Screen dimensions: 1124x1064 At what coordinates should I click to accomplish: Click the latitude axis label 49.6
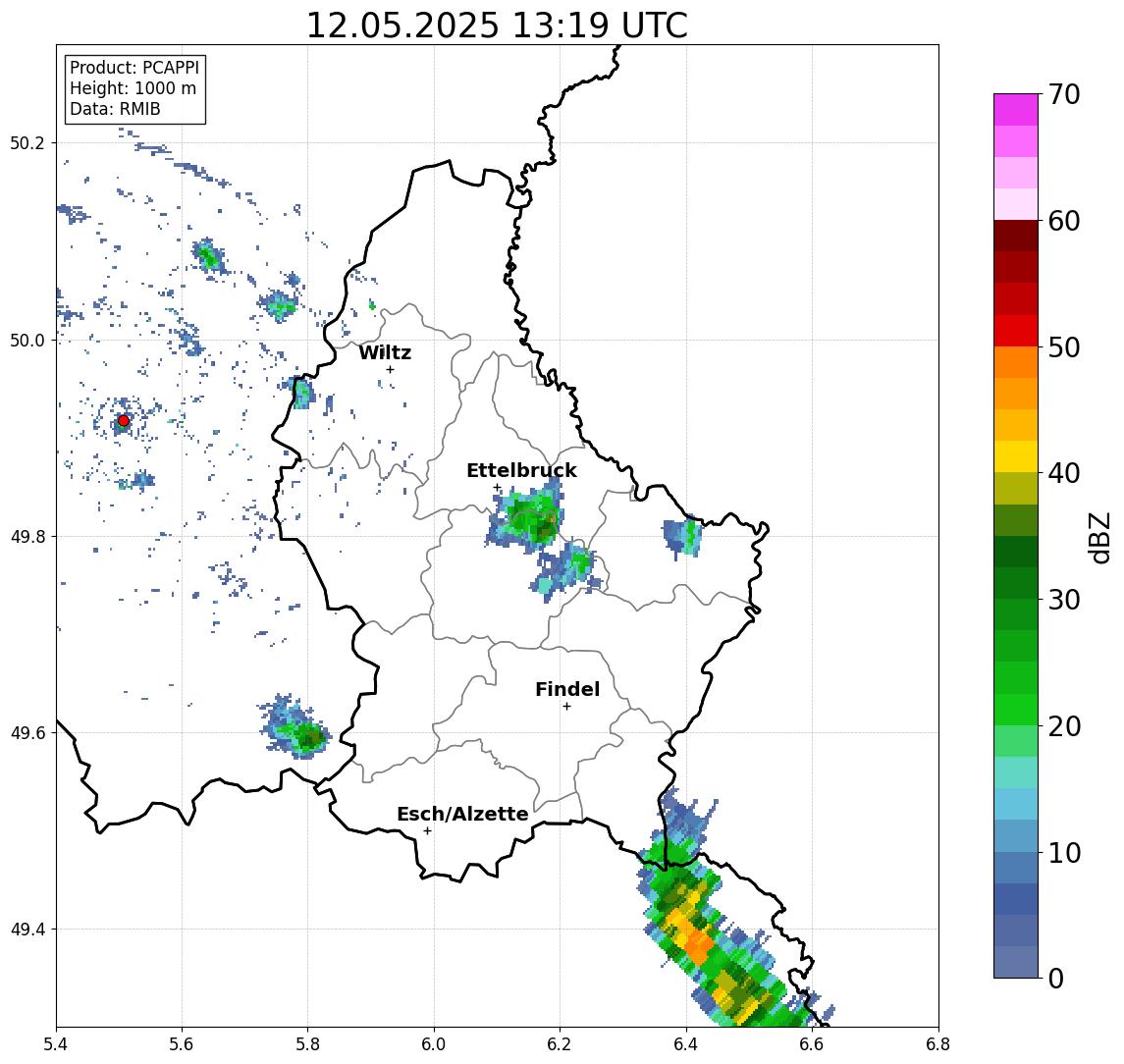(x=27, y=733)
